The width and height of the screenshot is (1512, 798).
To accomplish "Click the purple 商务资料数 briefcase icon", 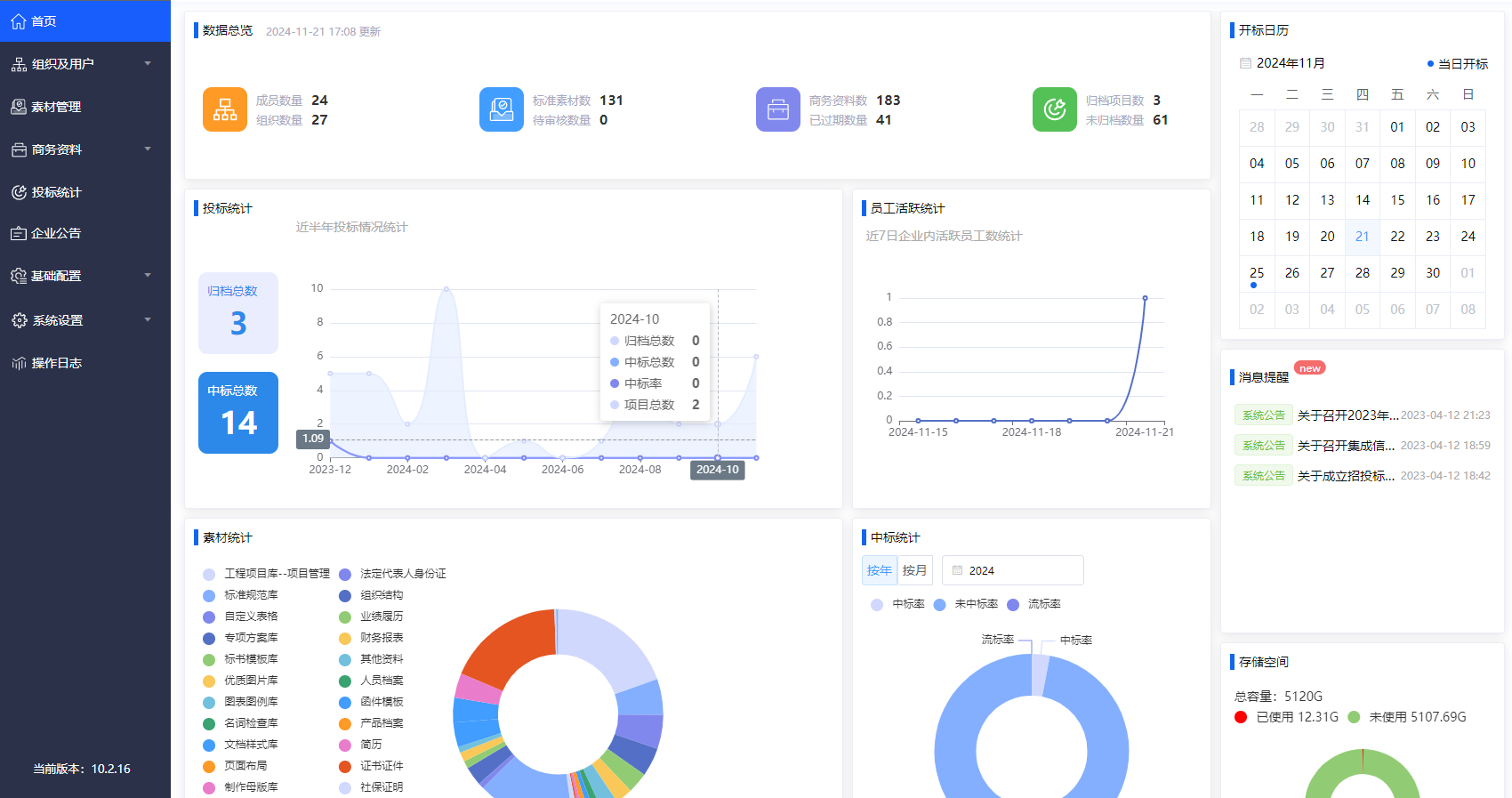I will 778,109.
